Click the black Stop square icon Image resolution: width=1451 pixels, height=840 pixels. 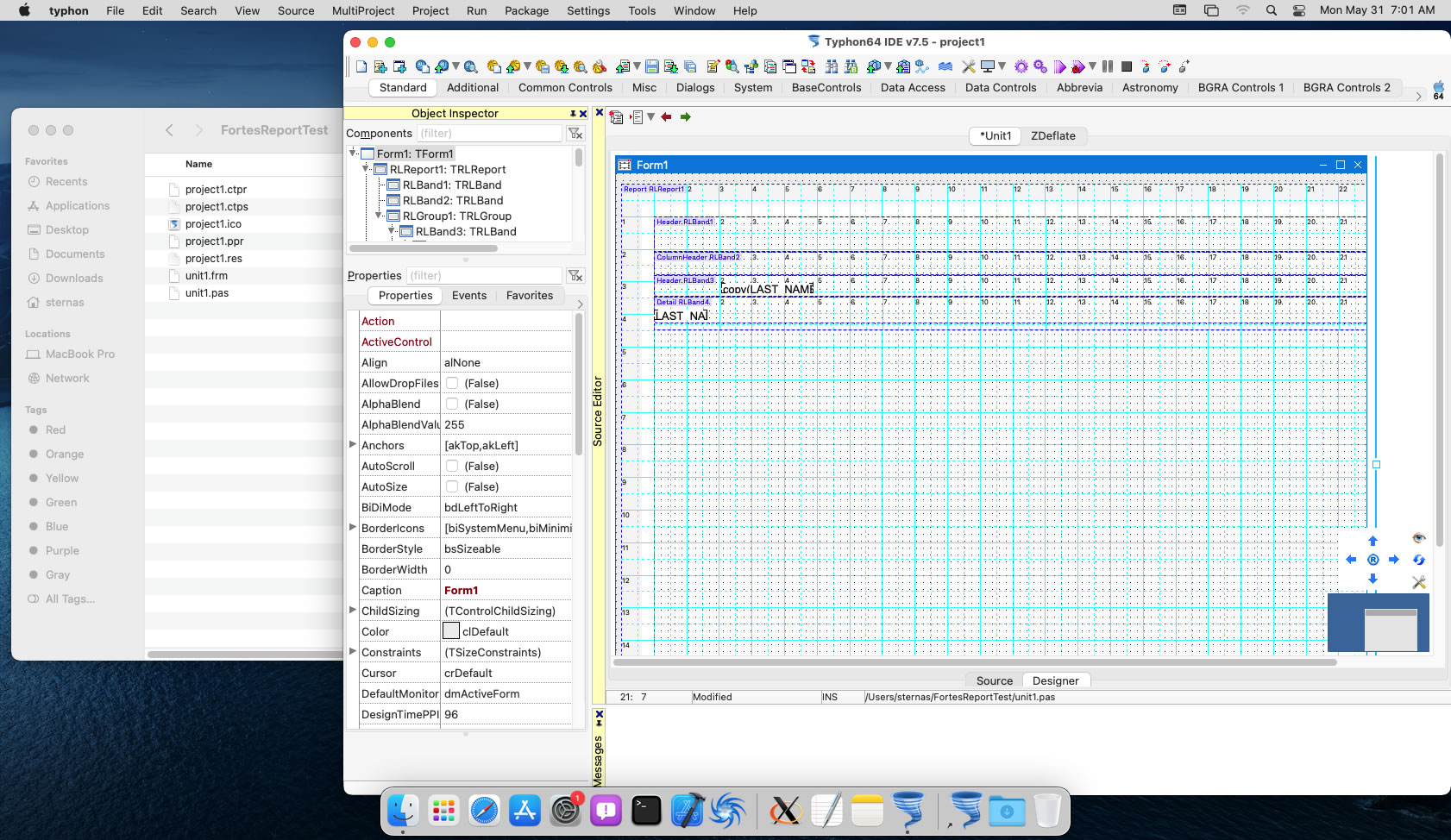1127,67
